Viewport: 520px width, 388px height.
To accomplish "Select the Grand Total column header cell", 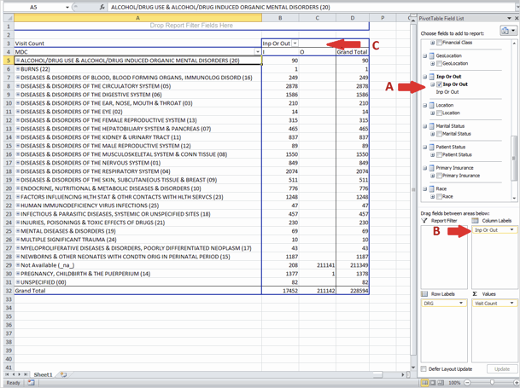I will (352, 52).
